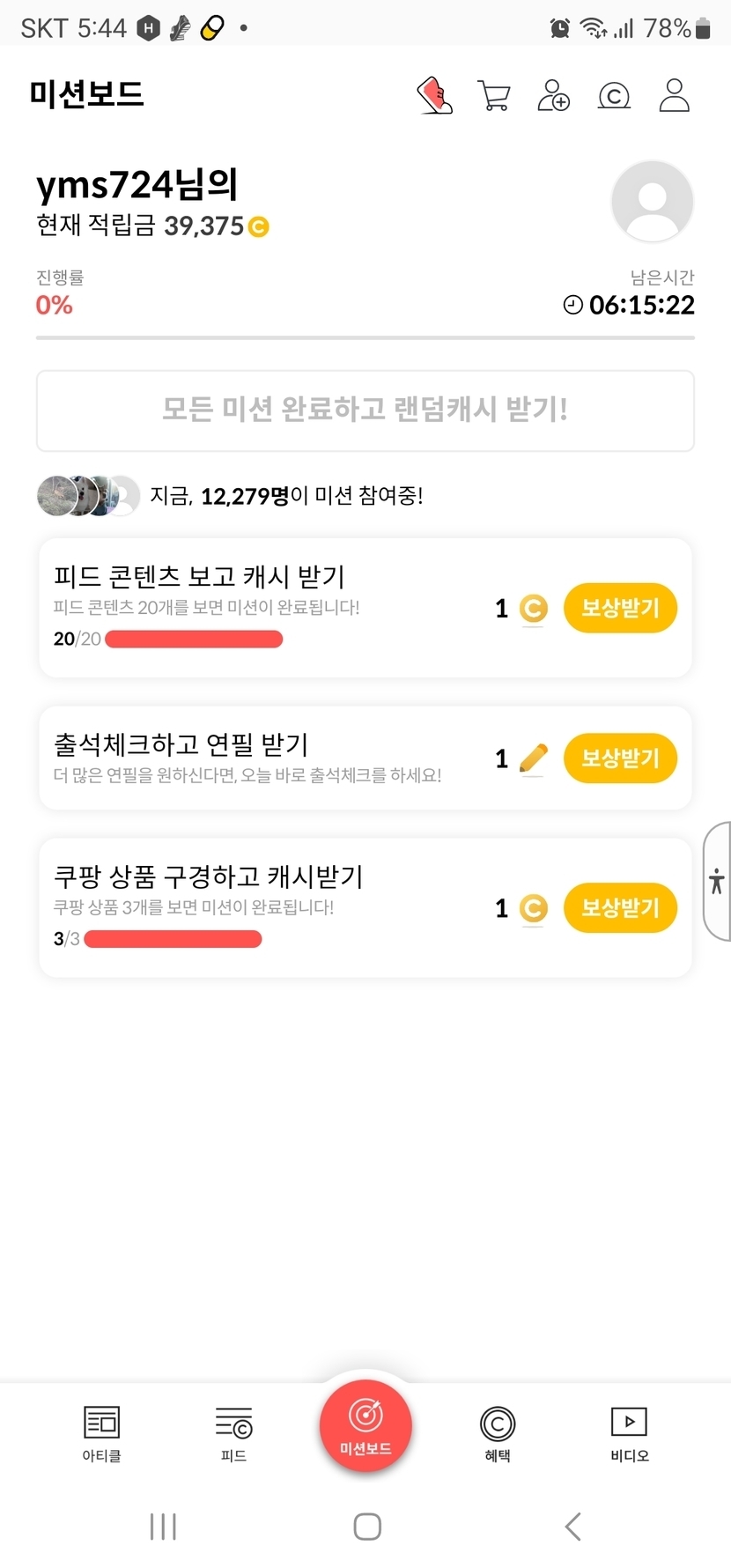This screenshot has width=731, height=1568.
Task: Open the 혜택 benefits tab
Action: [x=498, y=1433]
